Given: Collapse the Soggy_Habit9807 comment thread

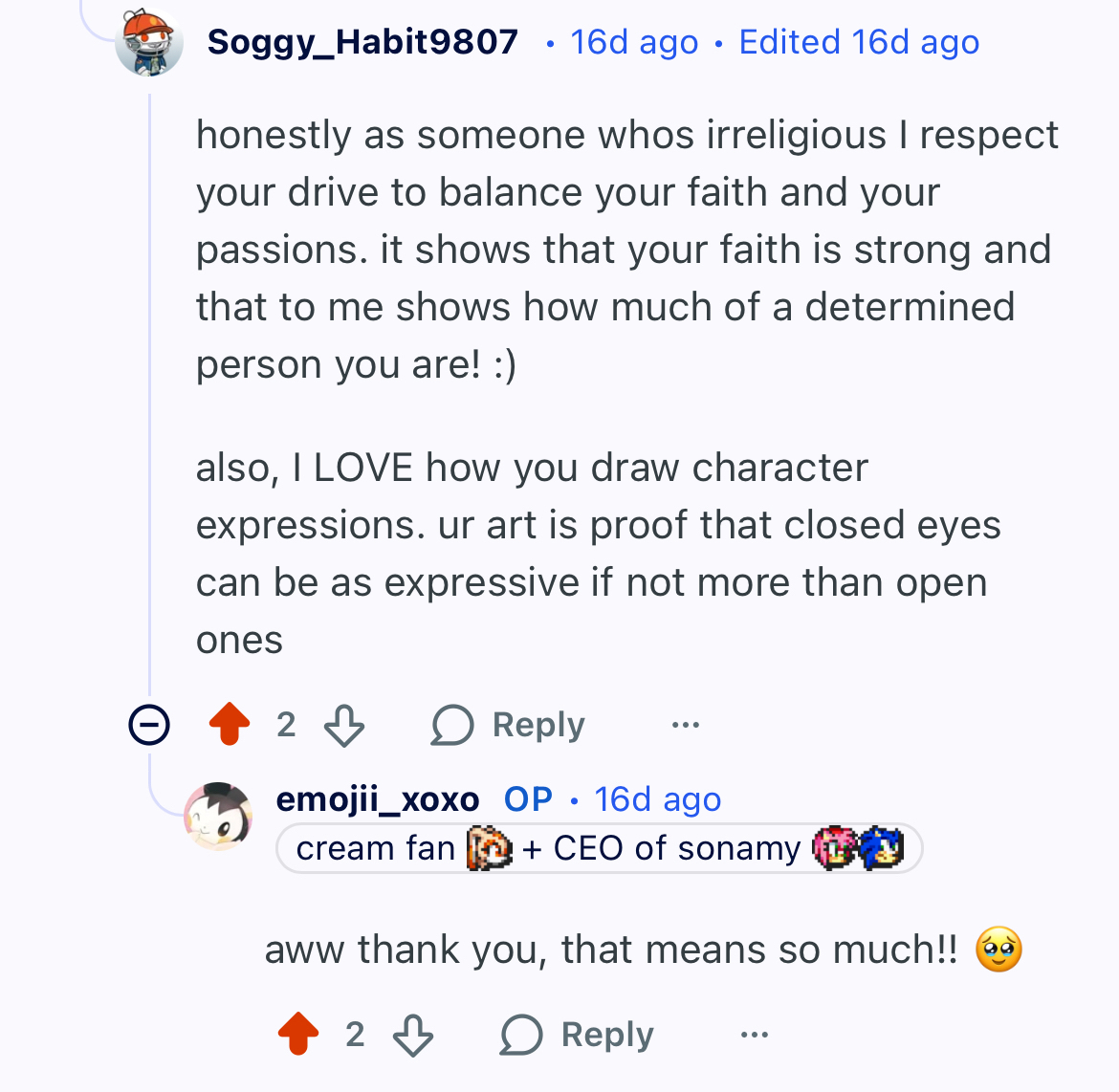Looking at the screenshot, I should (x=149, y=725).
